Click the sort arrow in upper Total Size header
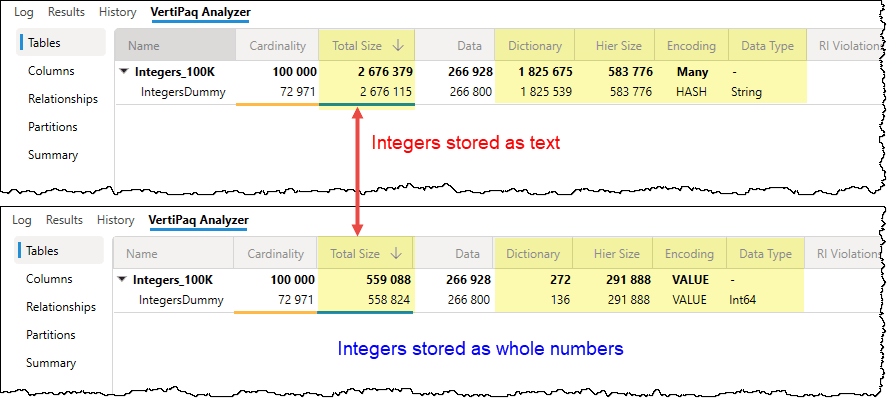The width and height of the screenshot is (889, 400). (x=398, y=45)
